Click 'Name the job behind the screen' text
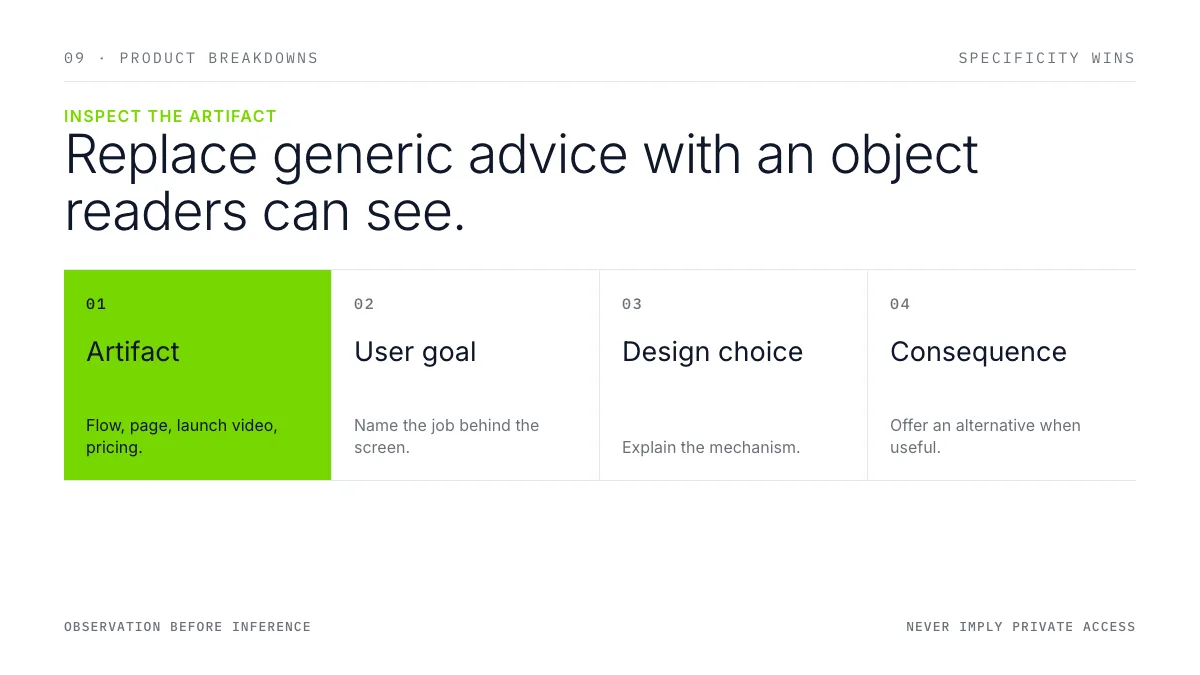This screenshot has width=1200, height=675. tap(446, 436)
